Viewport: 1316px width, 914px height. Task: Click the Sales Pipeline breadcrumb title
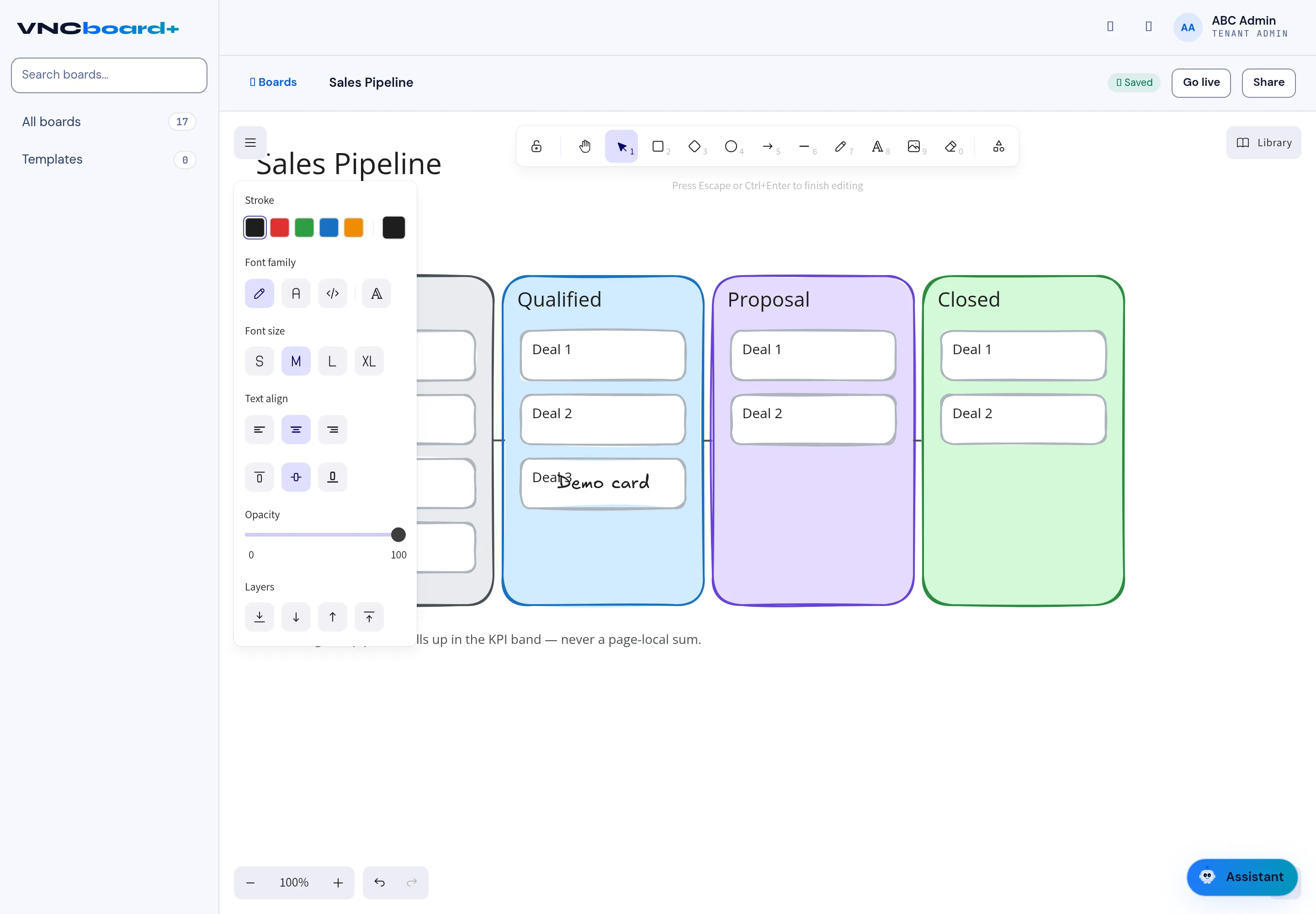pyautogui.click(x=371, y=82)
